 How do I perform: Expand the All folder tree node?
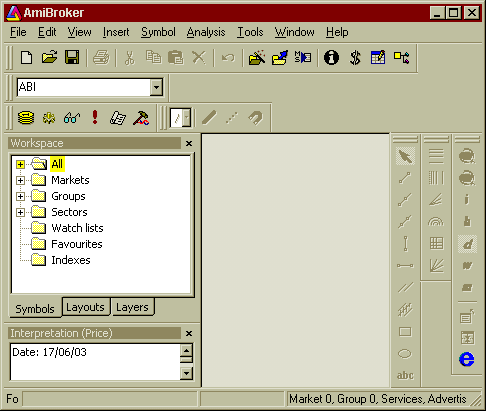(x=20, y=164)
